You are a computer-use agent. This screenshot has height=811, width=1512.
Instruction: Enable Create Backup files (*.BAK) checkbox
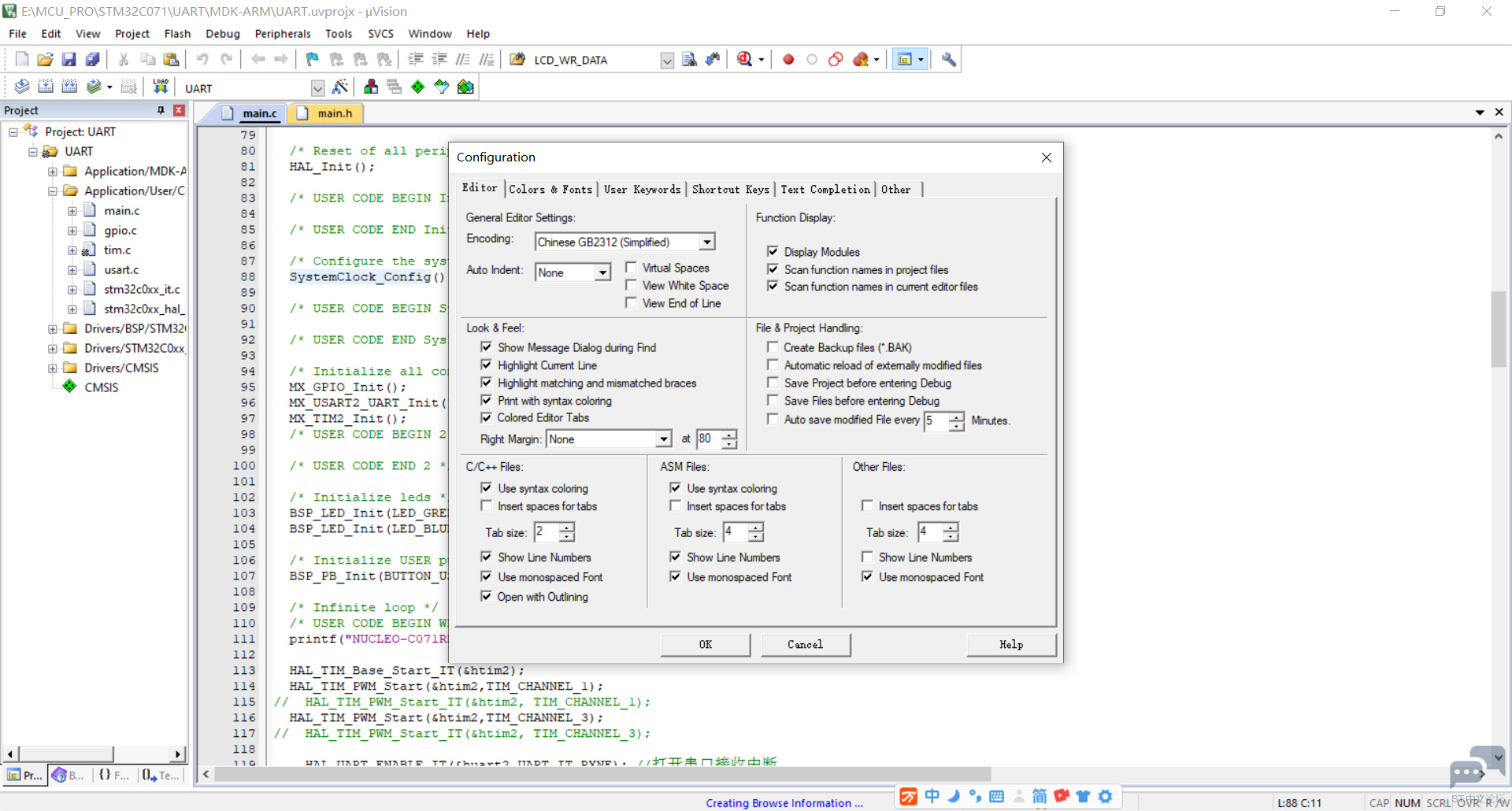click(x=773, y=347)
